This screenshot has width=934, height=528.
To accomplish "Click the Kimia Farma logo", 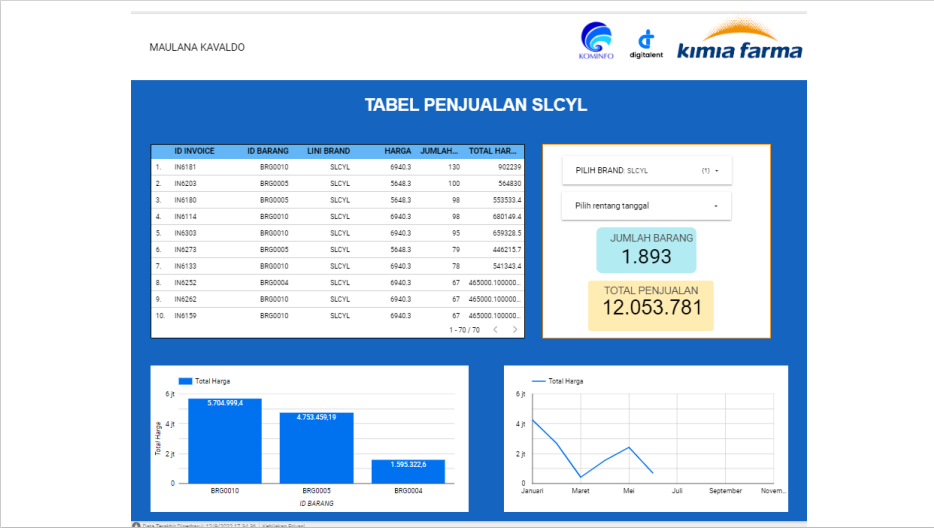I will [739, 45].
